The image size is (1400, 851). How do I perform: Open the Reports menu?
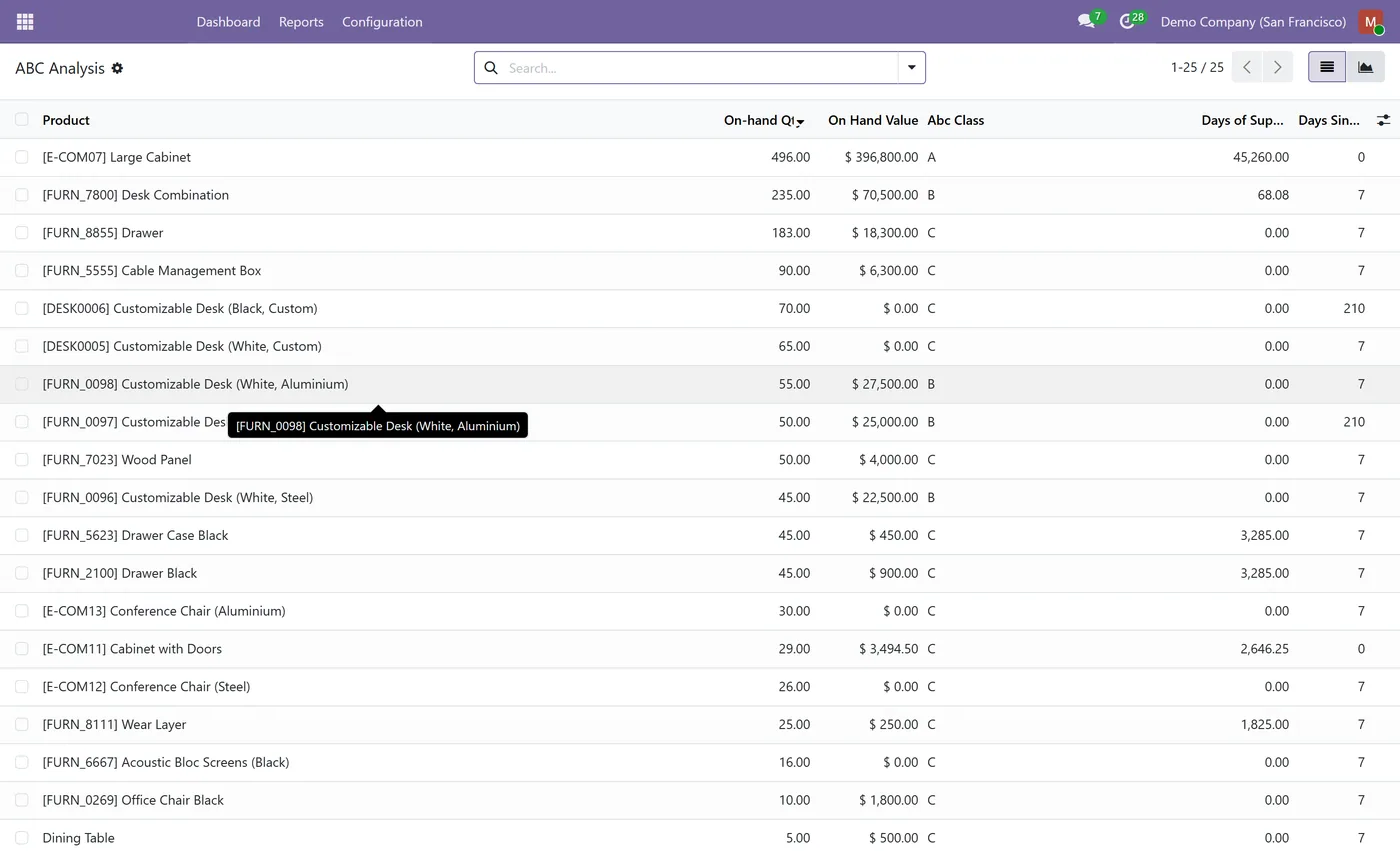[x=301, y=21]
